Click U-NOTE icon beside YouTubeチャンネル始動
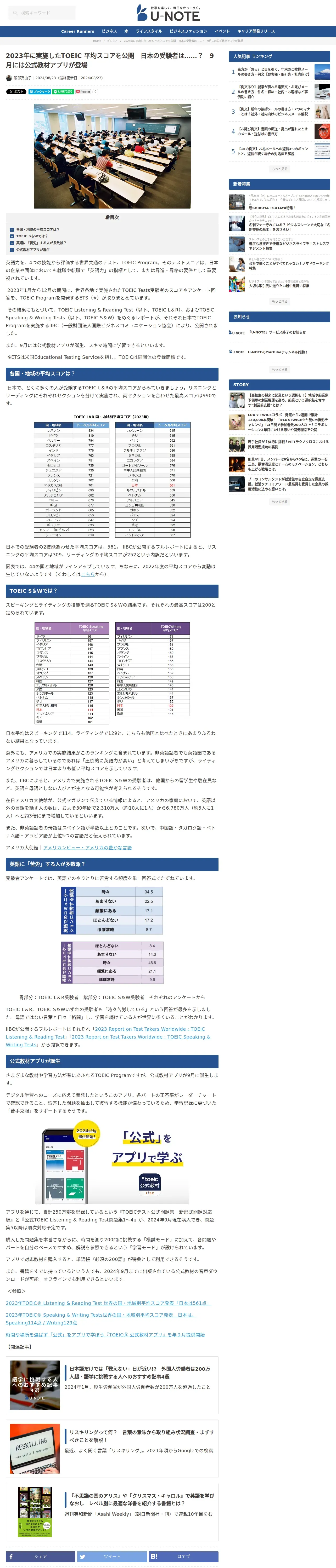Screen dimensions: 336x1568 click(237, 352)
